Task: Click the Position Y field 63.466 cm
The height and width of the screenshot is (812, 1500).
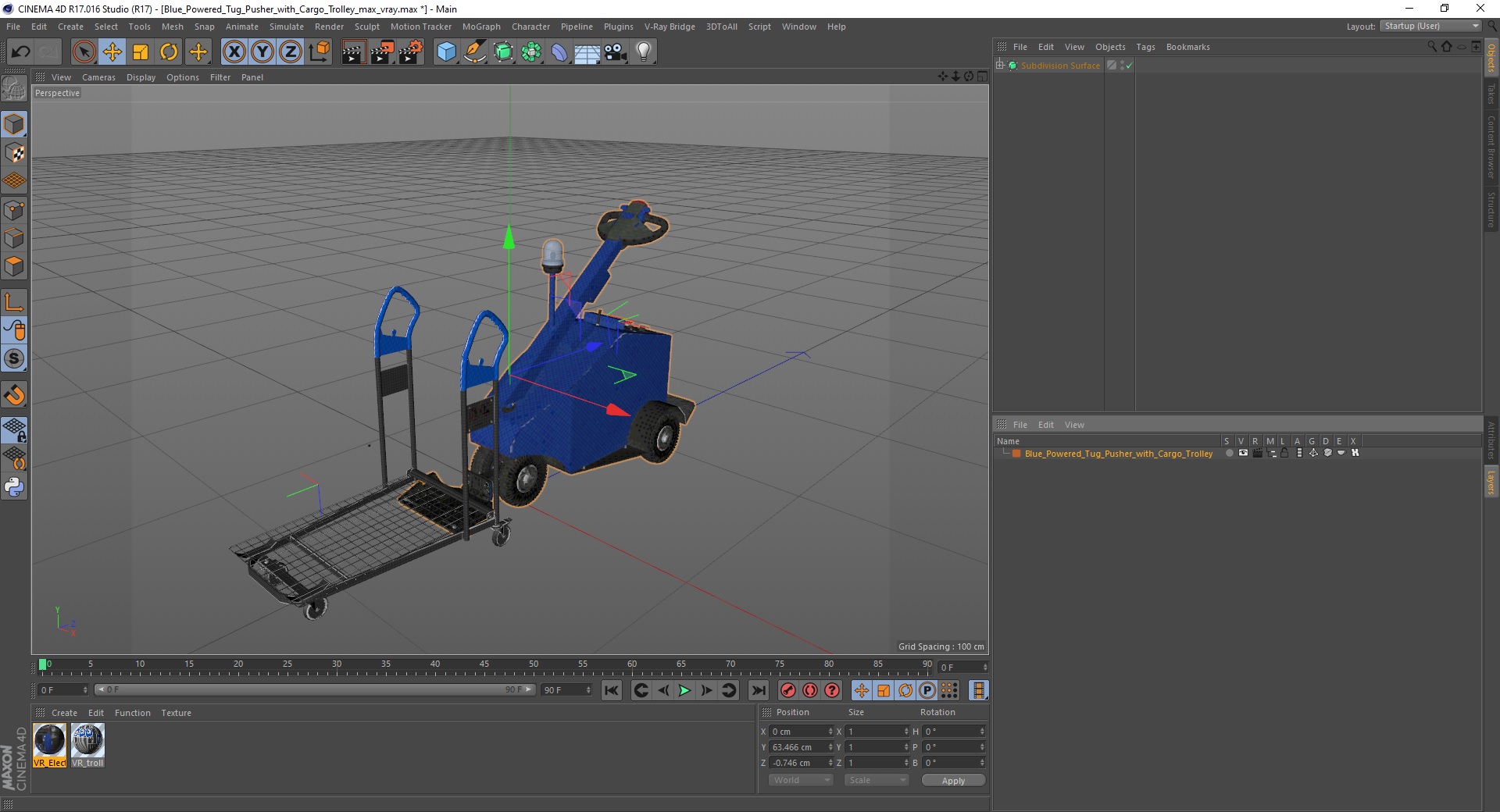Action: tap(802, 747)
